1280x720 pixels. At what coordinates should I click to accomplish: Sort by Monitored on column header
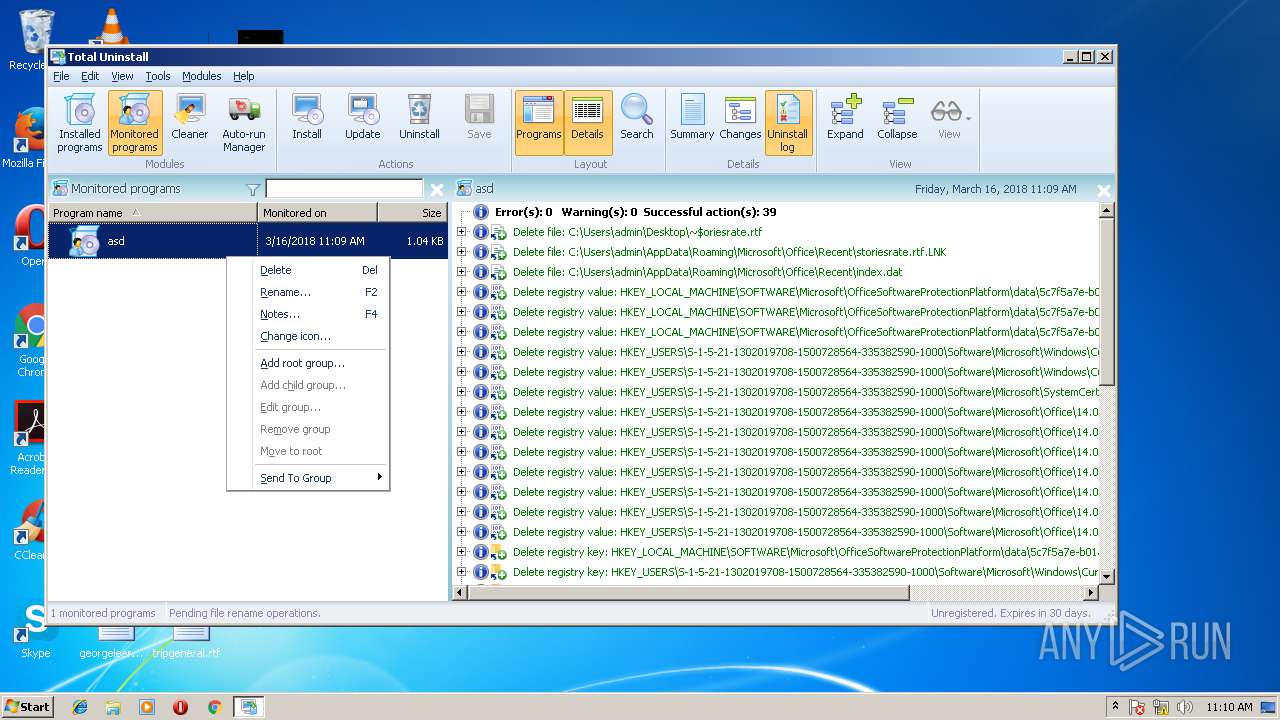pyautogui.click(x=318, y=213)
